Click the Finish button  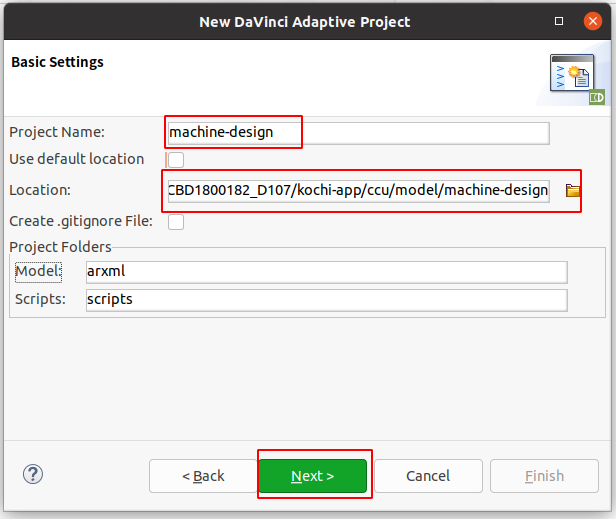click(x=544, y=476)
